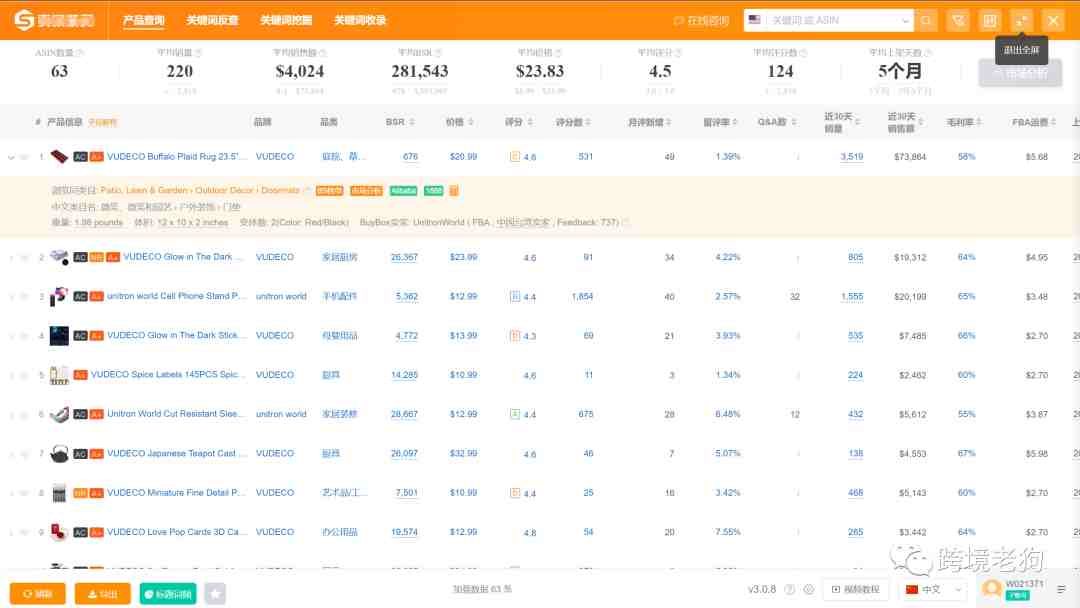Tick the checkbox for the Glow in The Dark Stick row
The height and width of the screenshot is (608, 1080).
25,336
